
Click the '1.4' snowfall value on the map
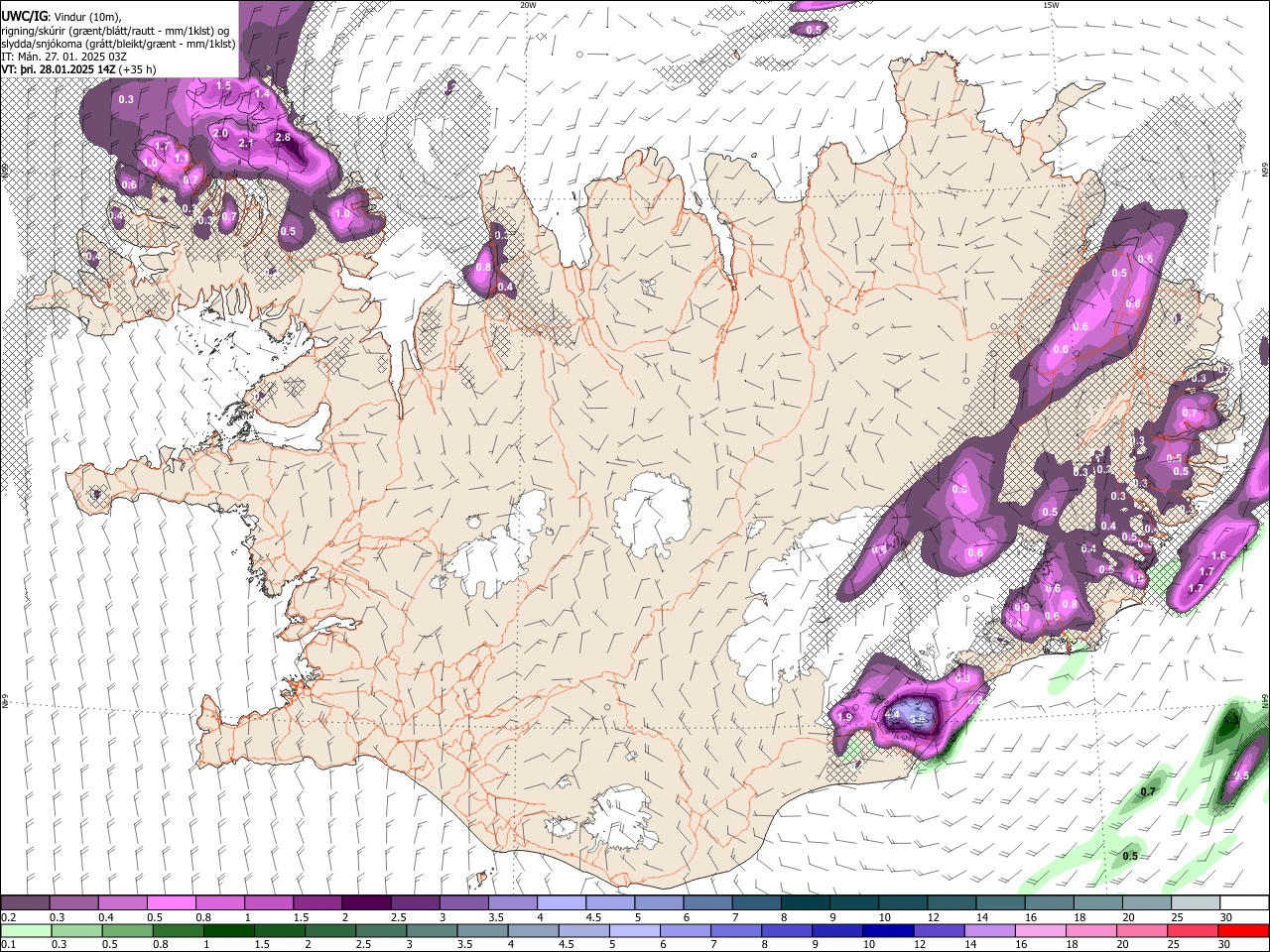click(x=262, y=93)
